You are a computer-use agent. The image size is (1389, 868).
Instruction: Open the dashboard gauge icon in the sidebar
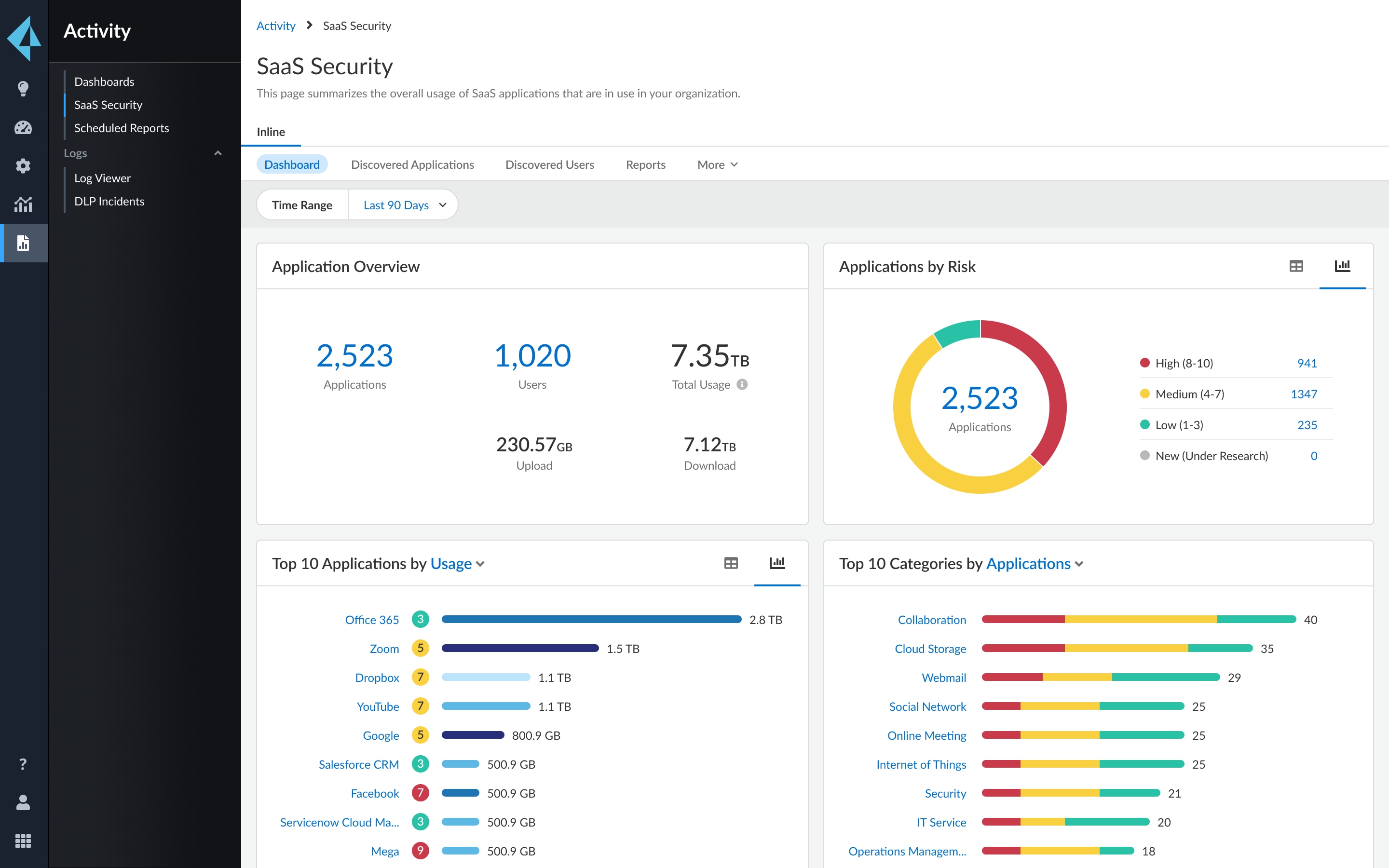click(x=23, y=127)
